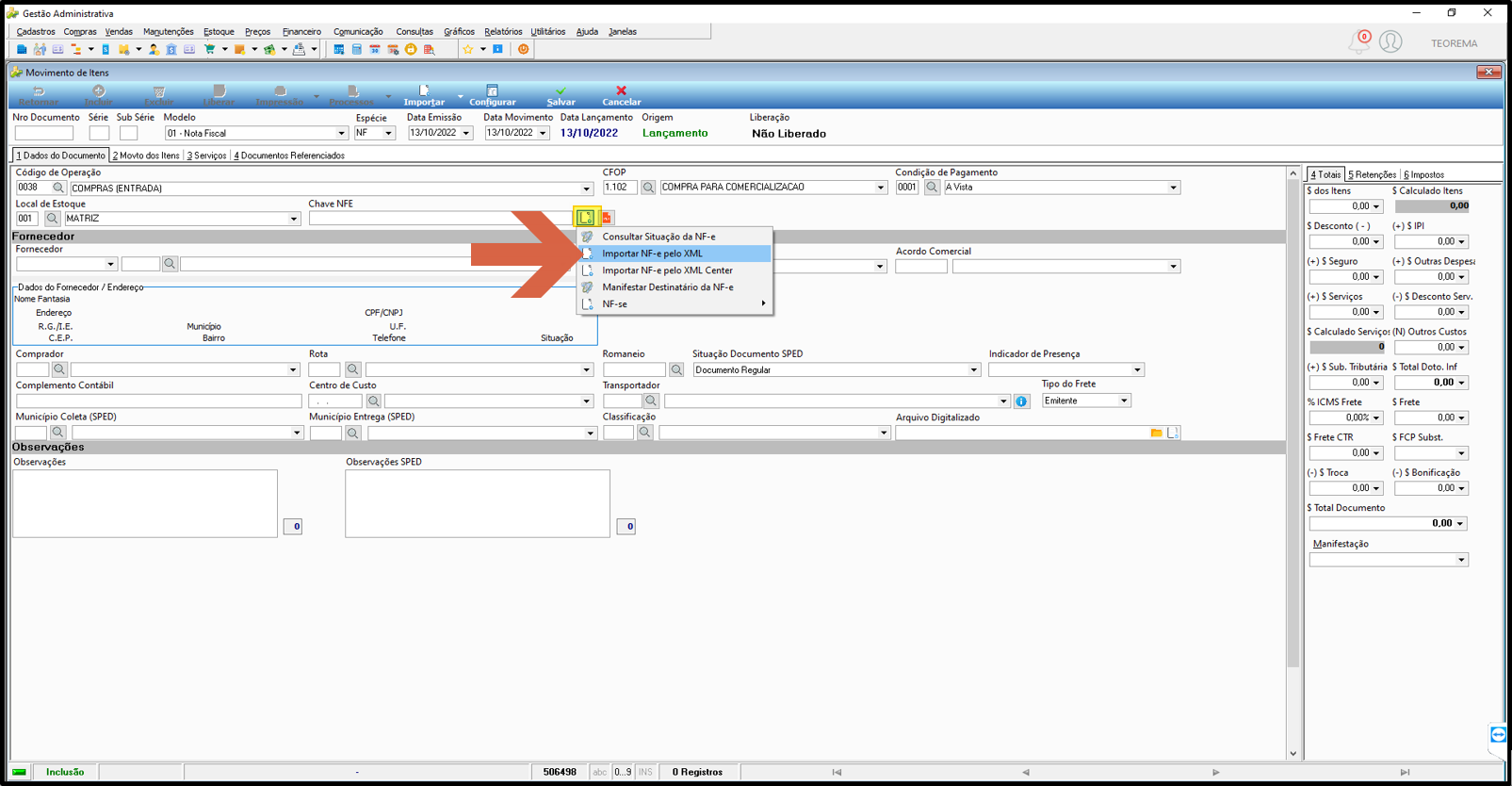This screenshot has height=786, width=1512.
Task: Switch to 6 Impostos tab
Action: coord(1423,174)
